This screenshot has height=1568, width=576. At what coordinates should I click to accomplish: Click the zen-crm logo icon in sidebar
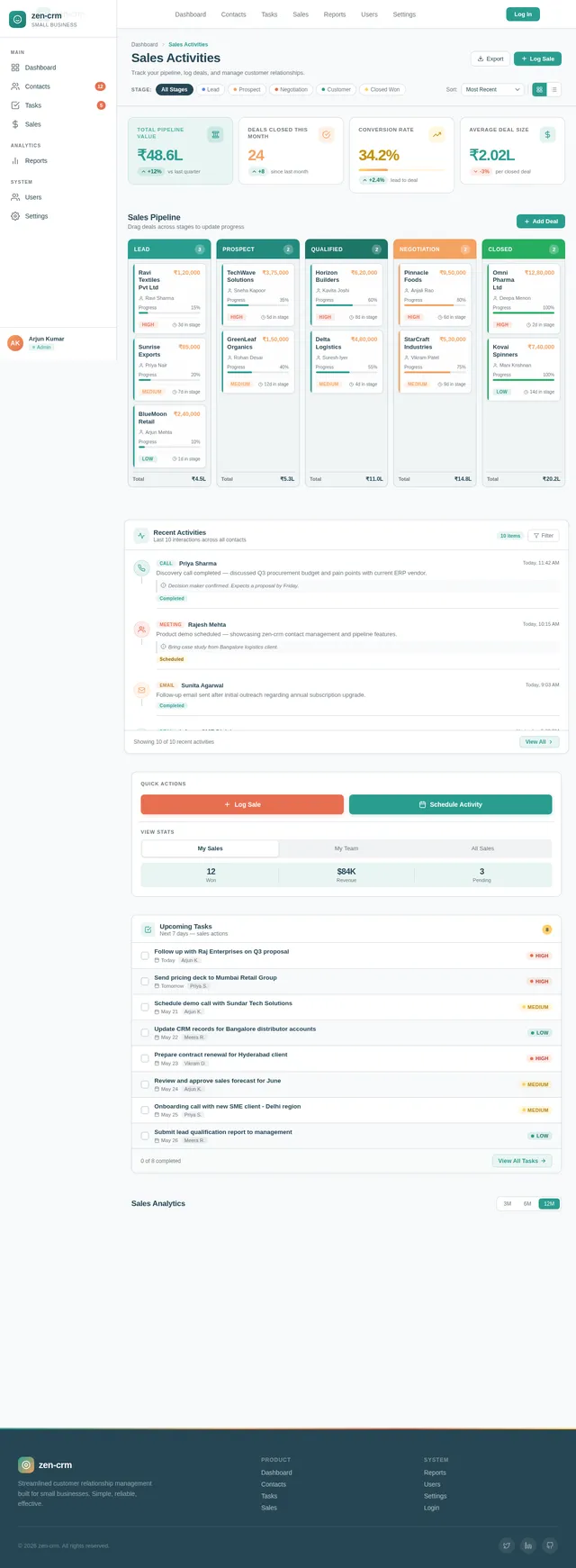[x=17, y=19]
